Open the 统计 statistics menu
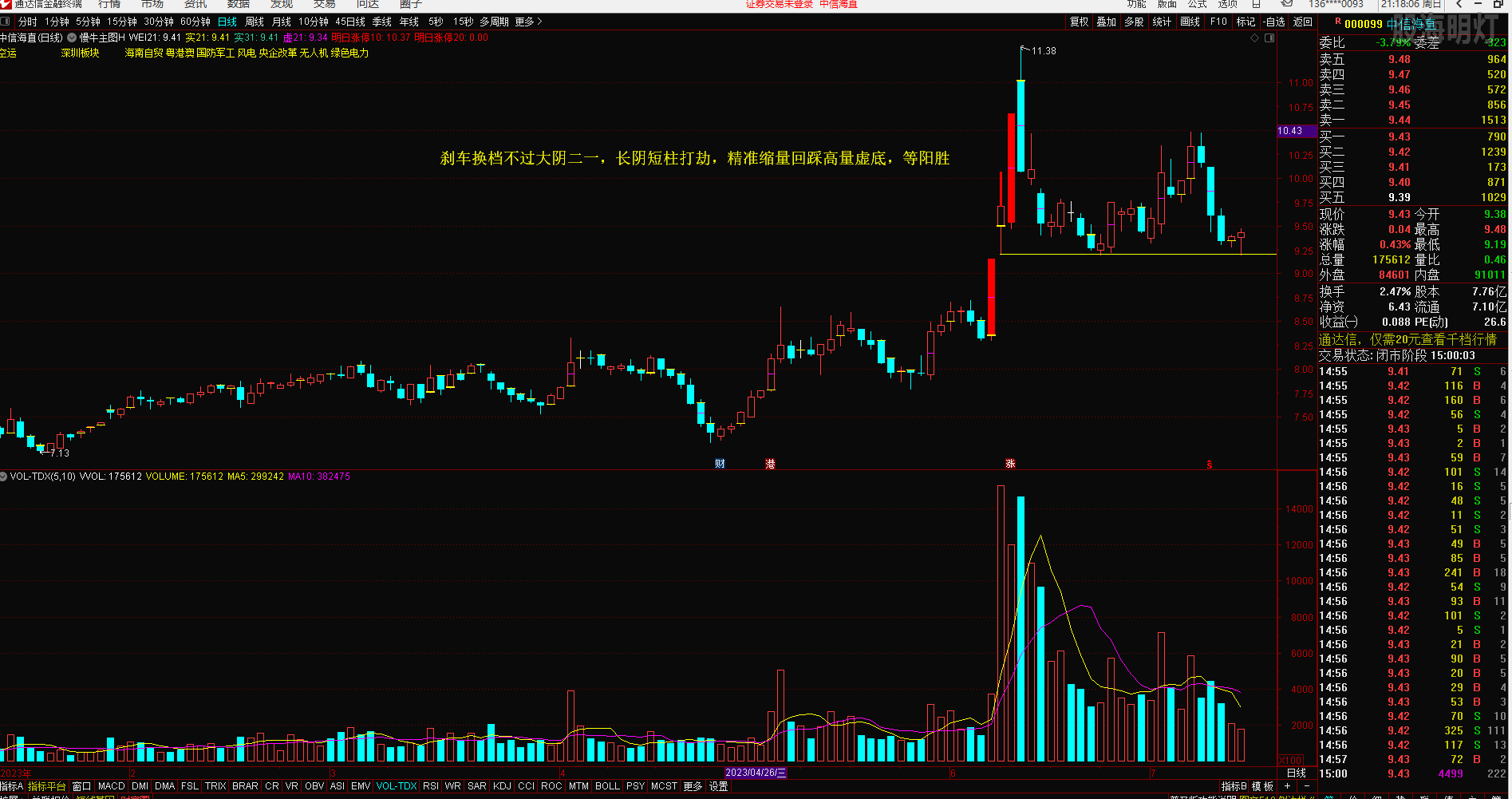1512x799 pixels. click(x=1163, y=22)
